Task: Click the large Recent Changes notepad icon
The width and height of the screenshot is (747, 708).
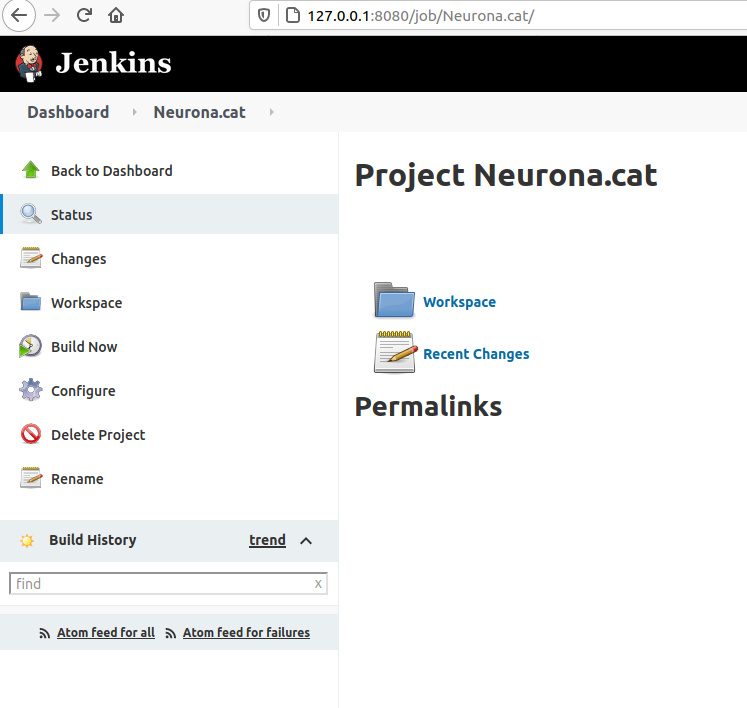Action: tap(396, 352)
